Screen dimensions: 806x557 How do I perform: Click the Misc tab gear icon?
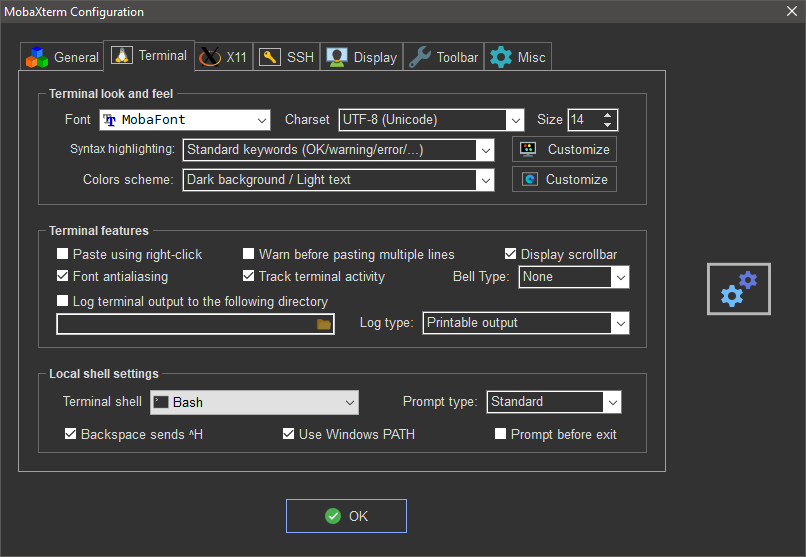[500, 57]
